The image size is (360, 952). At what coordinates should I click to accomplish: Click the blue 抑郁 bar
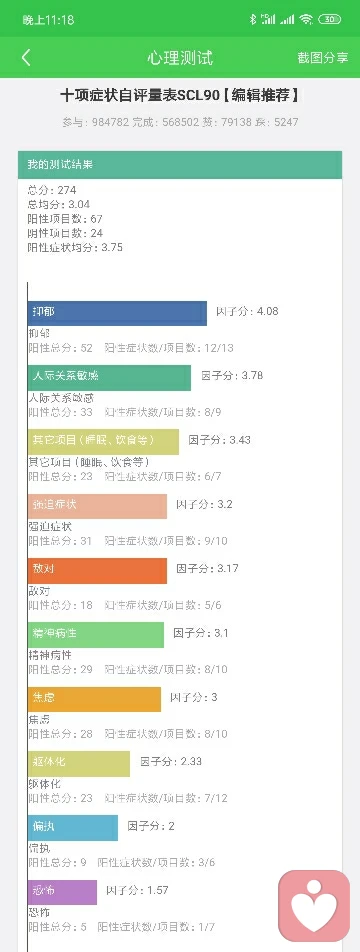point(117,313)
